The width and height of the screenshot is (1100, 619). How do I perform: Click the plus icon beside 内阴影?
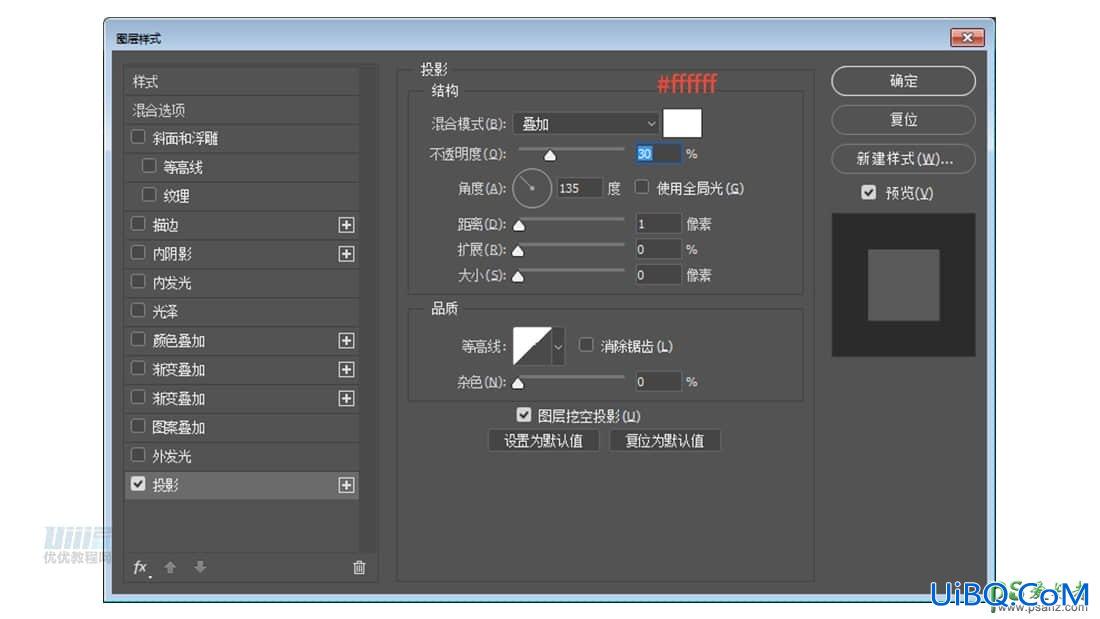346,253
